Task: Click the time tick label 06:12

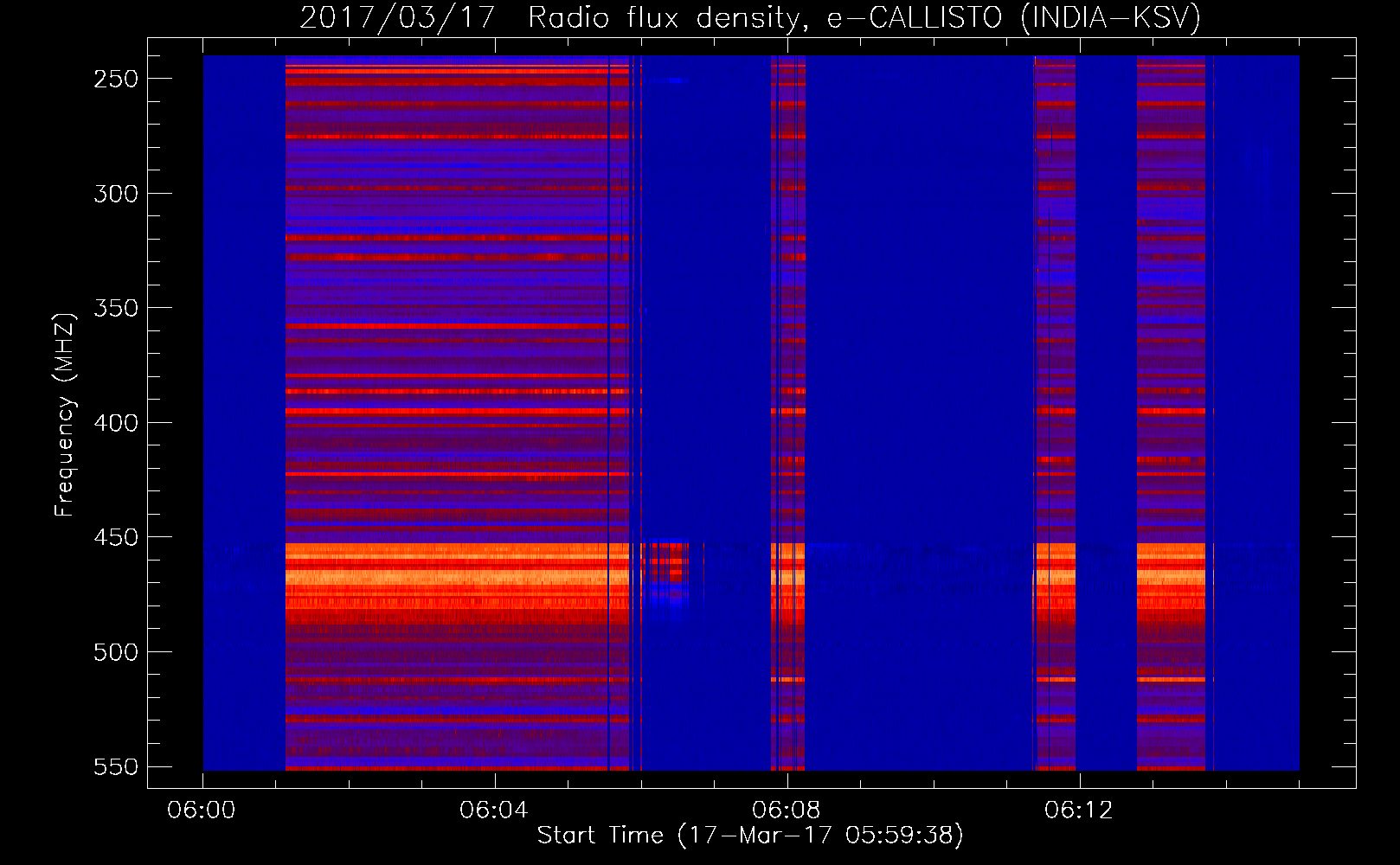Action: [1079, 811]
